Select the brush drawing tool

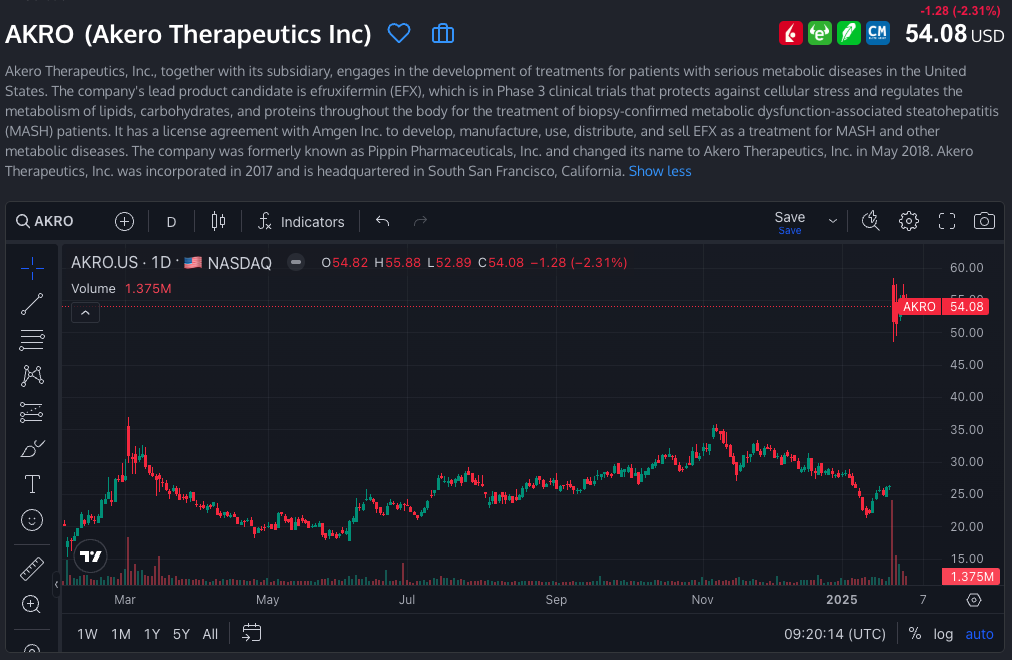[x=32, y=448]
